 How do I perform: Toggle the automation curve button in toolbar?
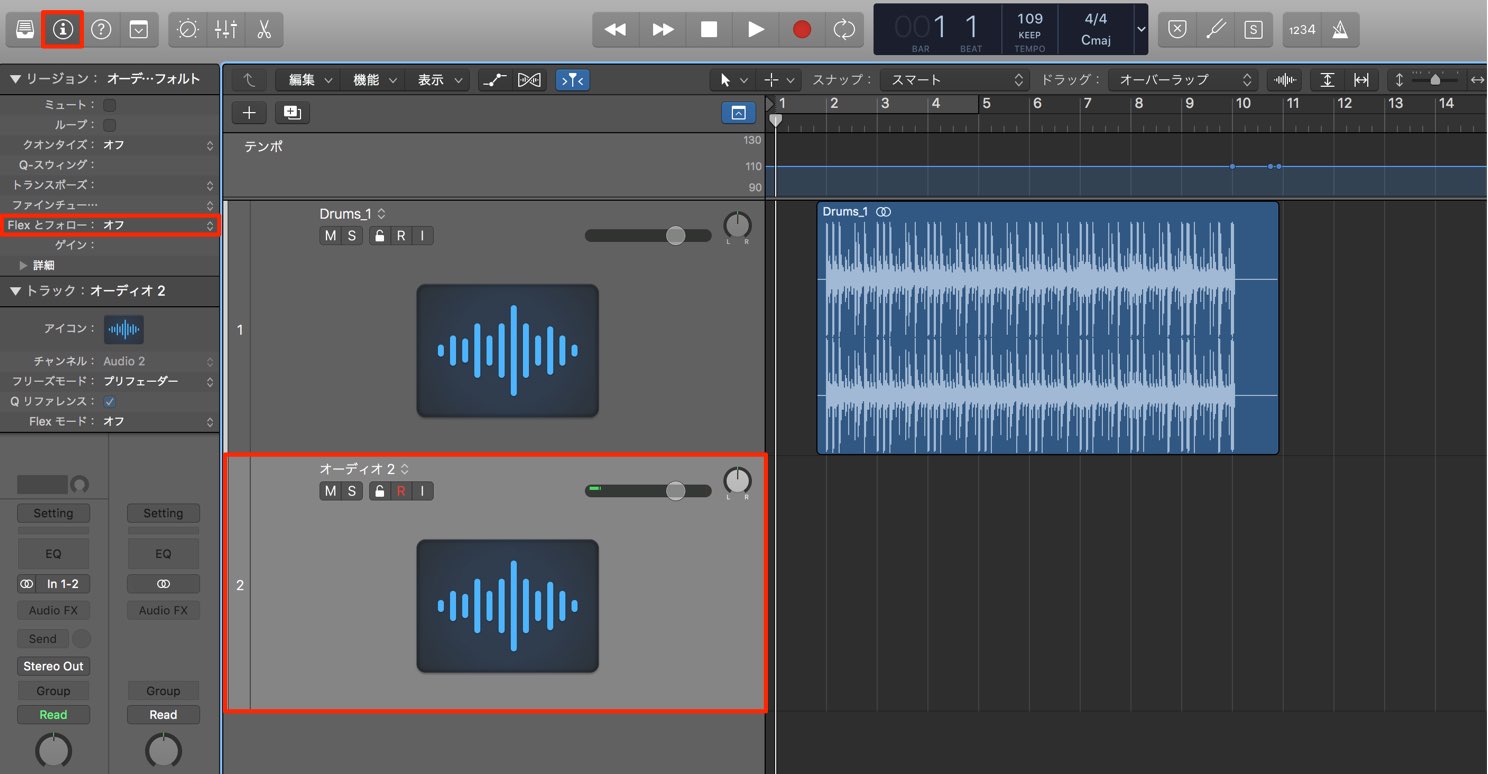tap(494, 80)
